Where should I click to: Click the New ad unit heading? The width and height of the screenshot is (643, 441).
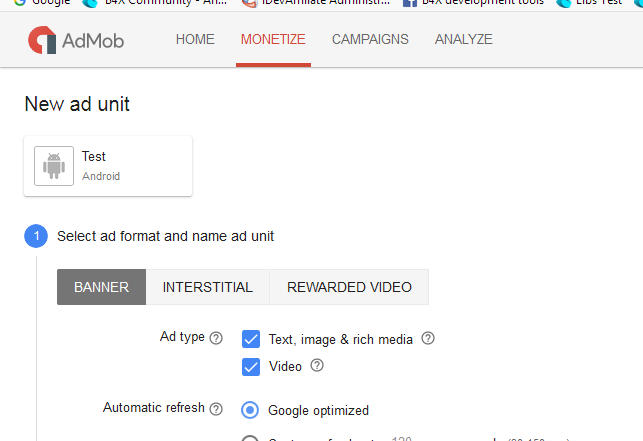tap(77, 104)
